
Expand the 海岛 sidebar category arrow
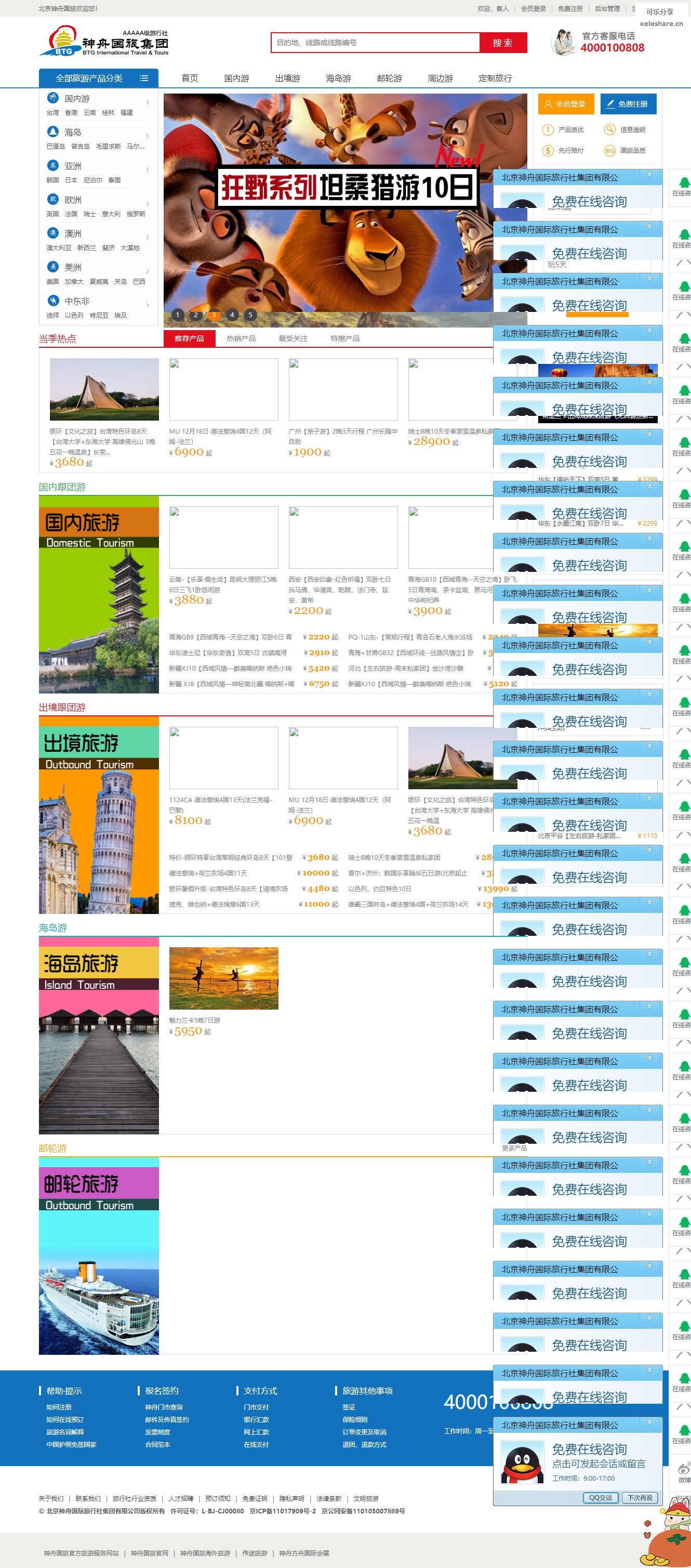tap(148, 136)
